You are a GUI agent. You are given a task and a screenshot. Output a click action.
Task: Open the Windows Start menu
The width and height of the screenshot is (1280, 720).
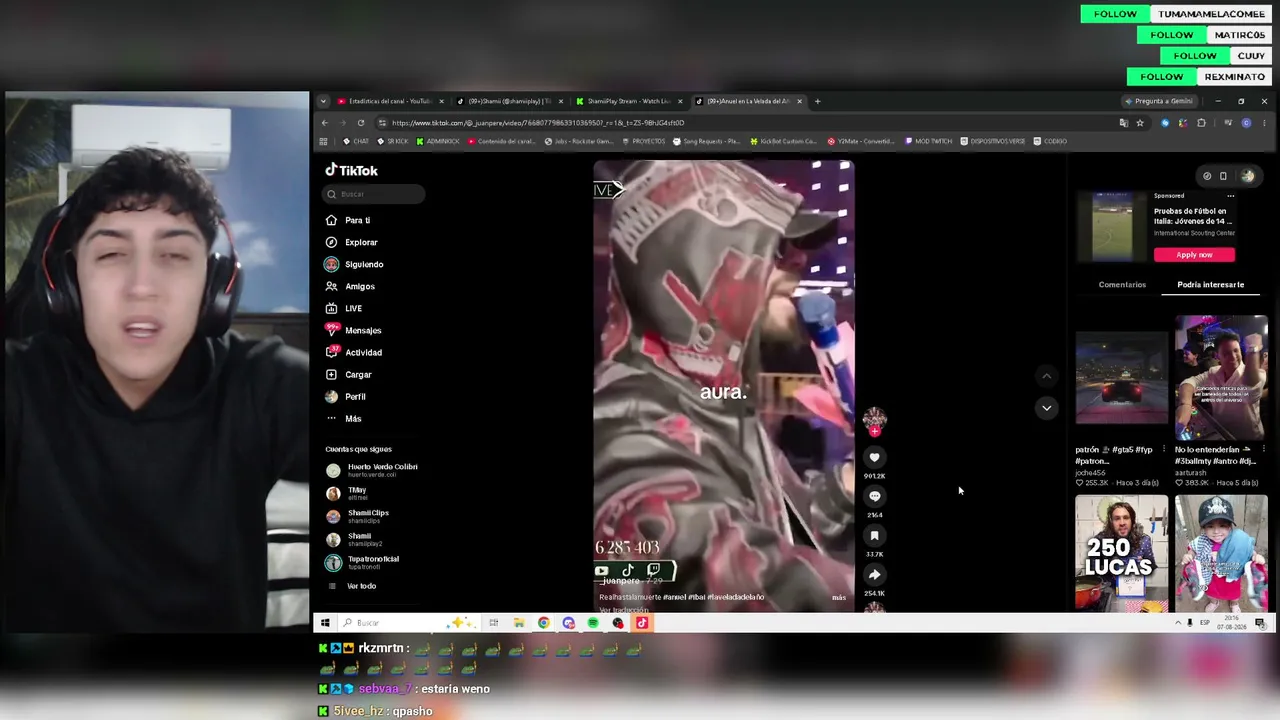(324, 623)
